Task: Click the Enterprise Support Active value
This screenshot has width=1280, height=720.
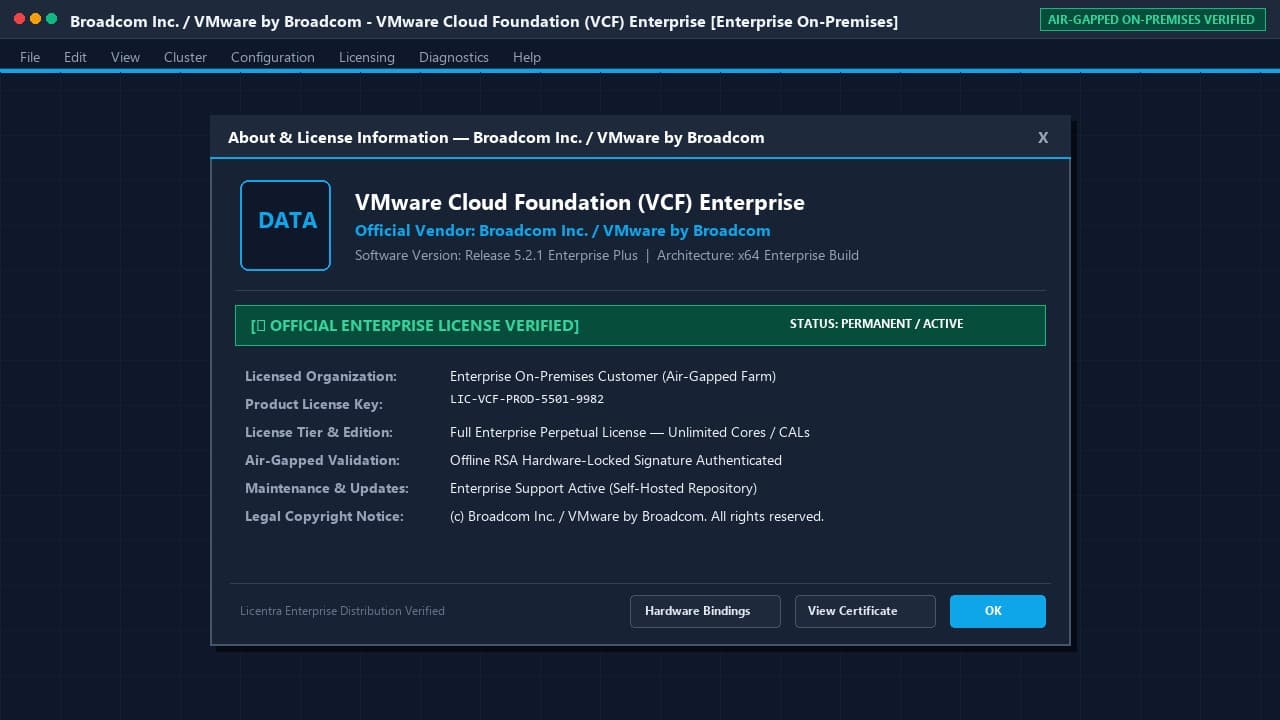Action: pyautogui.click(x=603, y=488)
